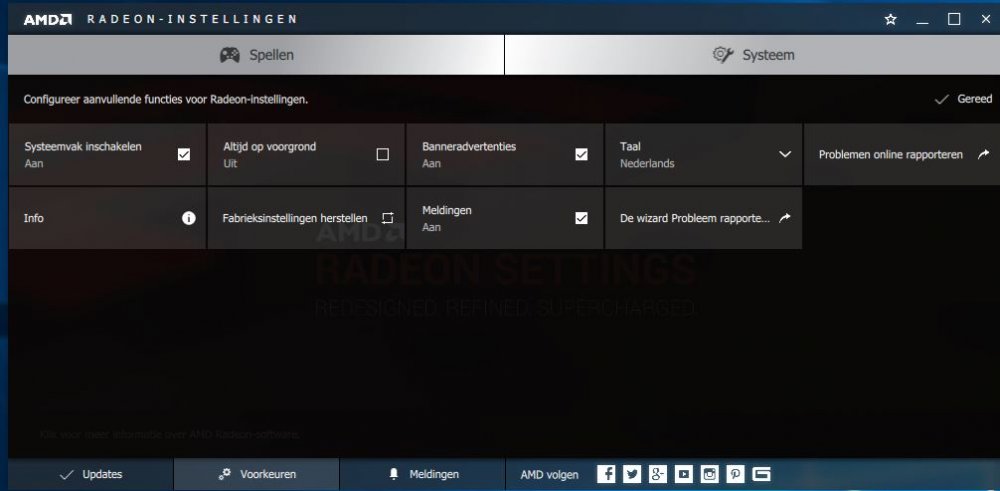The width and height of the screenshot is (1000, 491).
Task: Click the checkmark icon beside Gereed
Action: click(x=941, y=99)
